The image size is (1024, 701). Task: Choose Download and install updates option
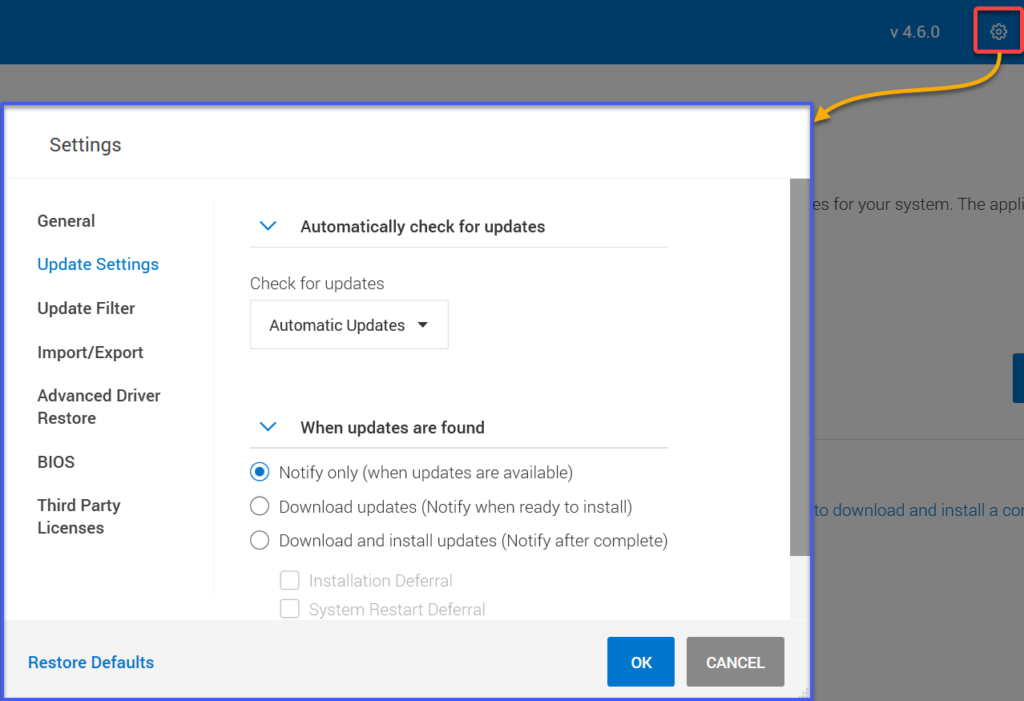[x=259, y=540]
